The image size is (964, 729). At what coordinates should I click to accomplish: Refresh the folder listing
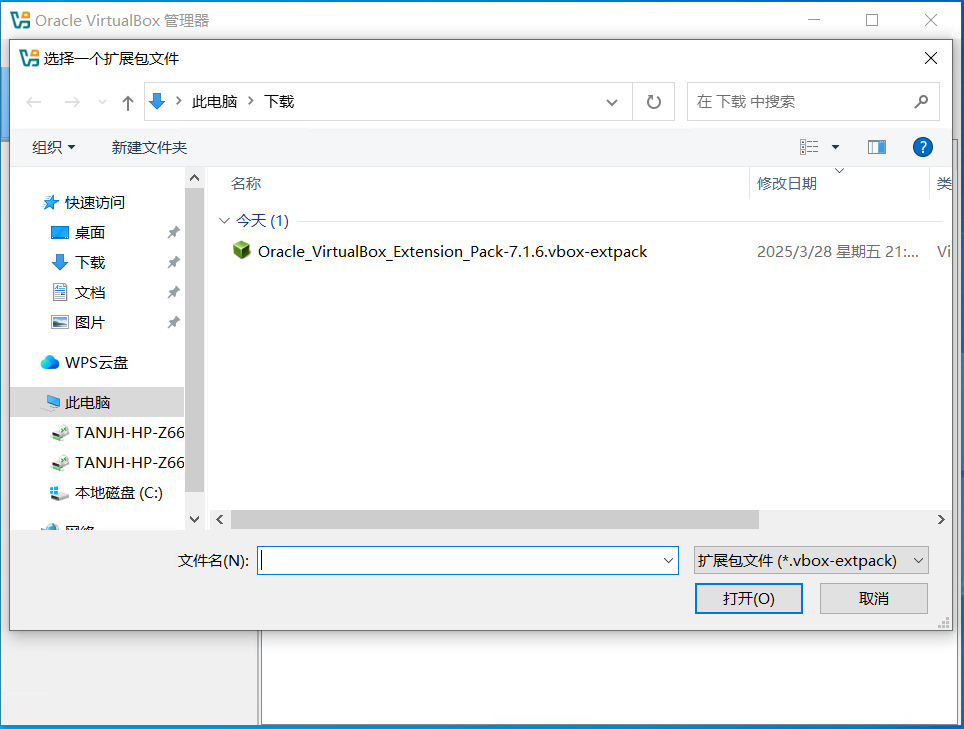654,101
